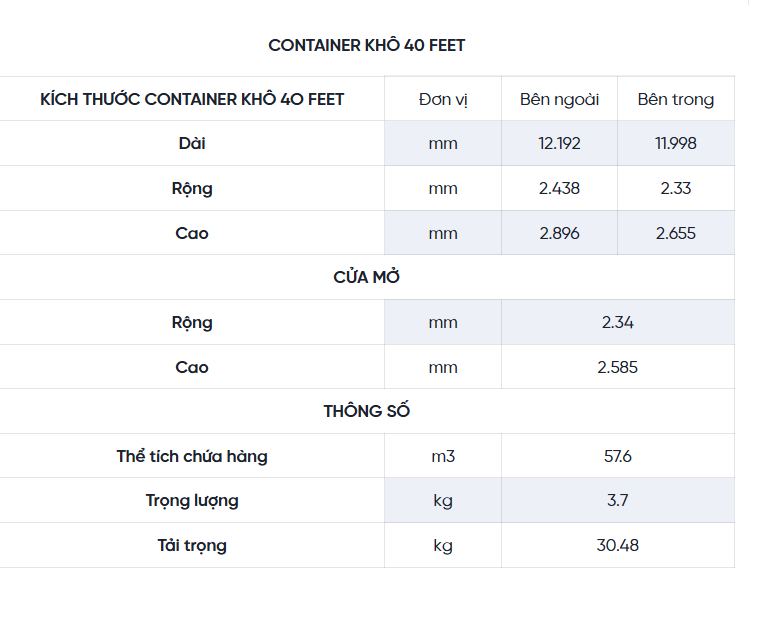This screenshot has width=761, height=633.
Task: Click the Thể tích chứa hàng label
Action: tap(192, 456)
